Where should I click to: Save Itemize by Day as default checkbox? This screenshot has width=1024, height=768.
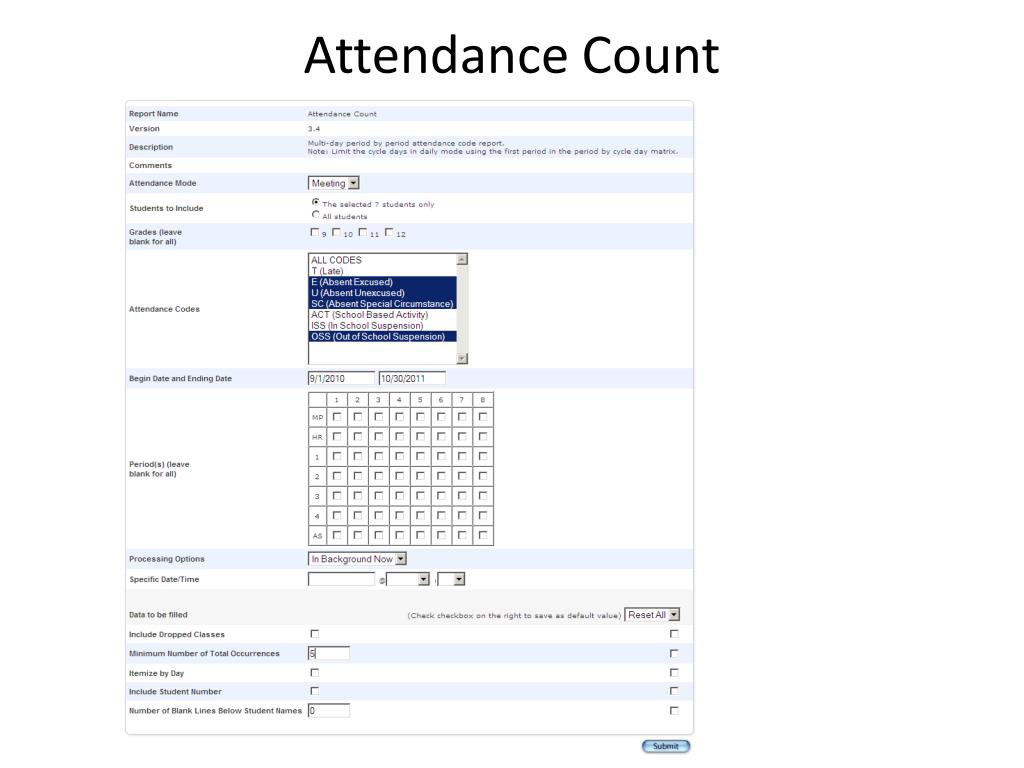pyautogui.click(x=674, y=672)
